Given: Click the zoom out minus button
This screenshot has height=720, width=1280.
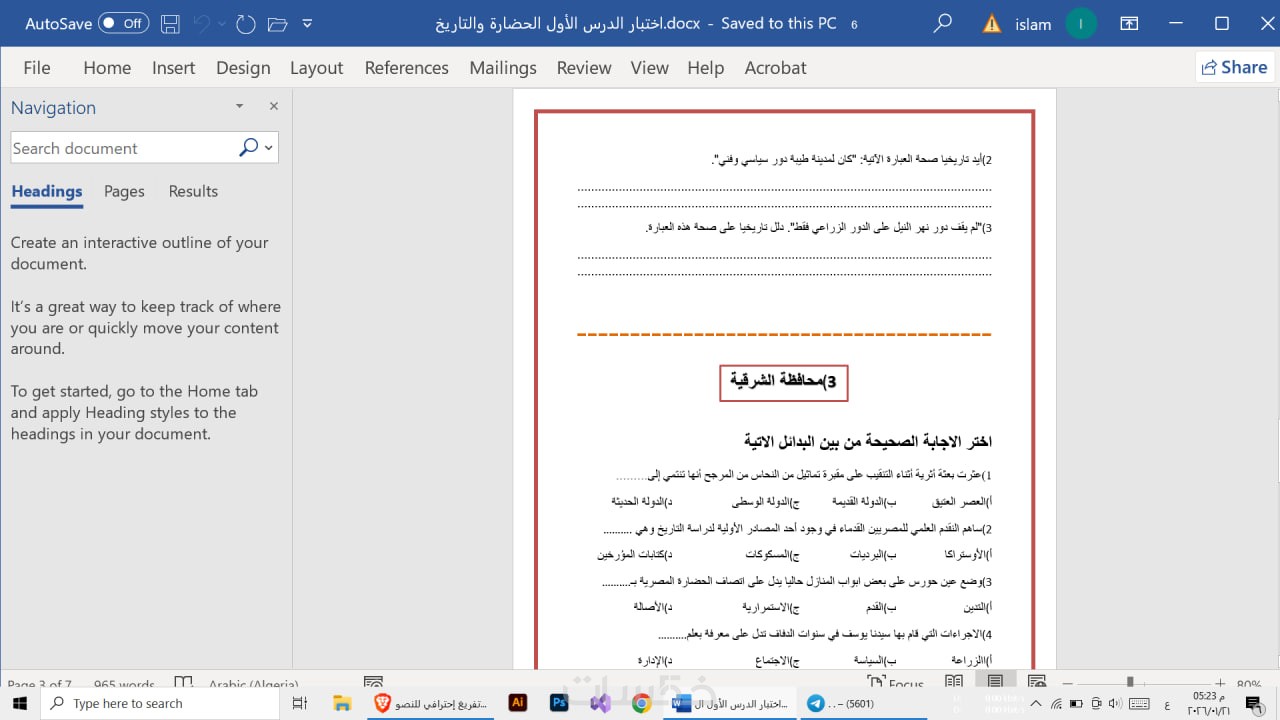Looking at the screenshot, I should pyautogui.click(x=1068, y=685).
